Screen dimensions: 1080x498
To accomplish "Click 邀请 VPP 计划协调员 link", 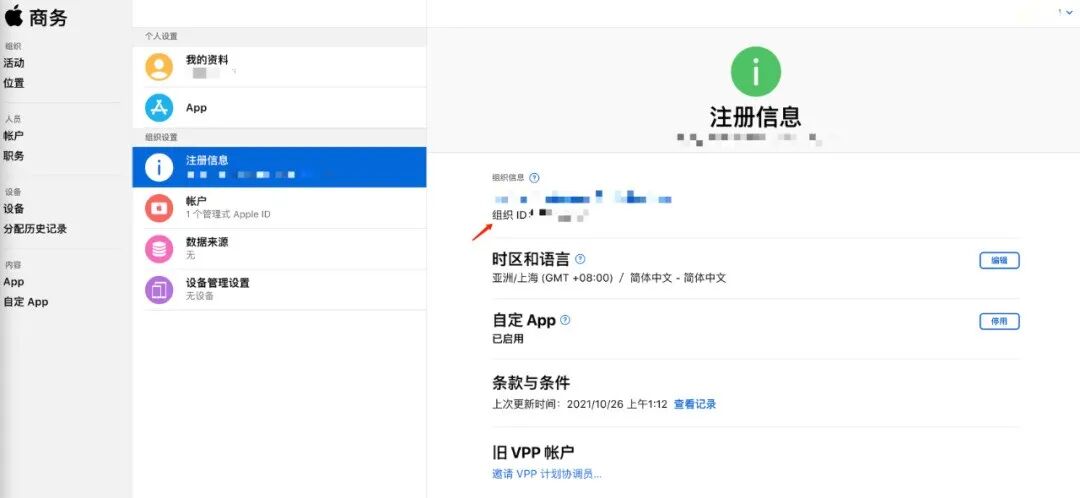I will pyautogui.click(x=548, y=474).
